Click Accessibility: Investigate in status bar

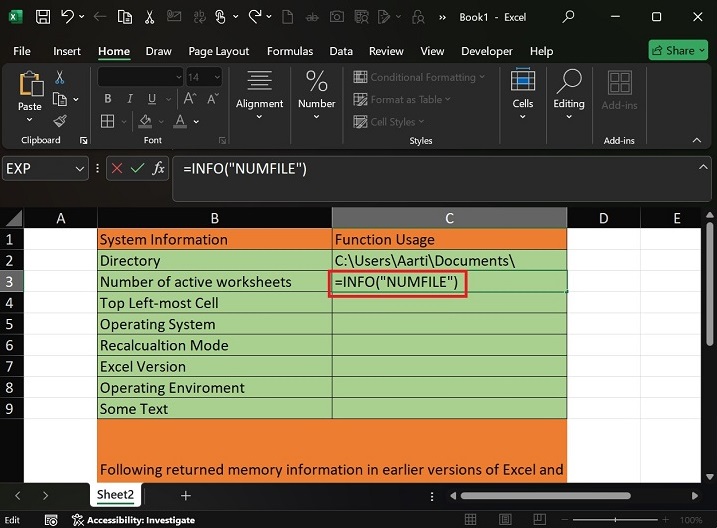(133, 520)
